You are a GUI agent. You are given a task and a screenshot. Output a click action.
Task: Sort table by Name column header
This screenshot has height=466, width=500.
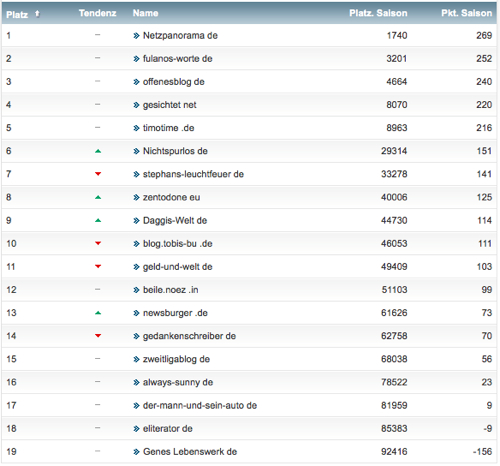pyautogui.click(x=146, y=13)
